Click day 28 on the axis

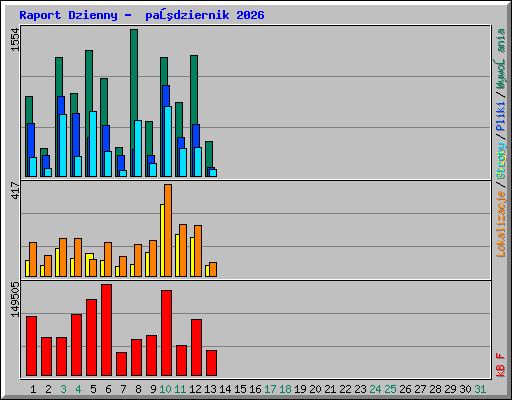435,389
